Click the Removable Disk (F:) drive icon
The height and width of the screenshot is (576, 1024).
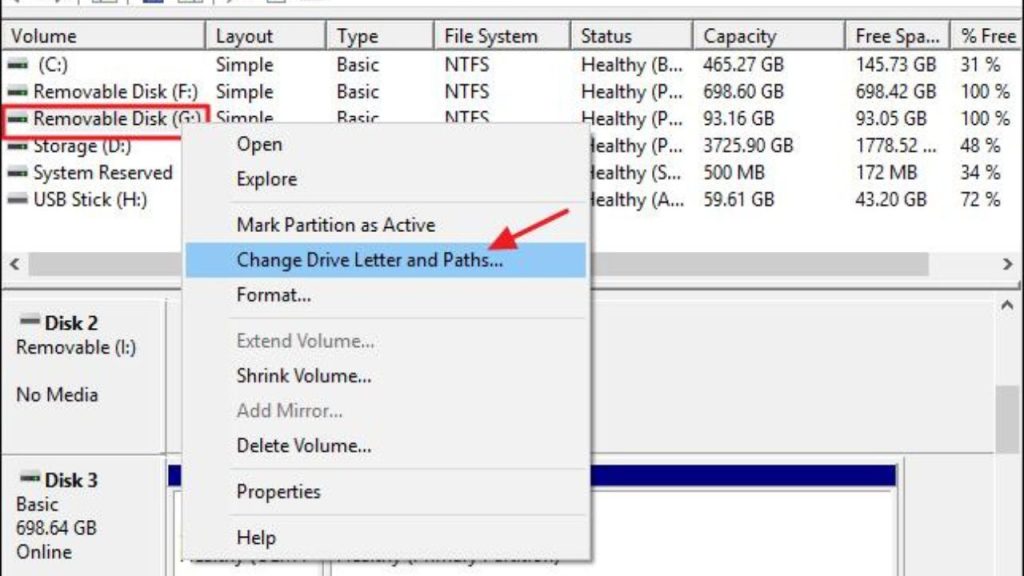(18, 91)
